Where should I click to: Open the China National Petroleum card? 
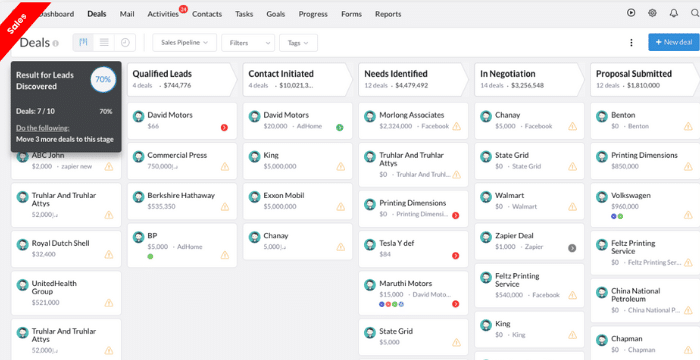tap(645, 301)
